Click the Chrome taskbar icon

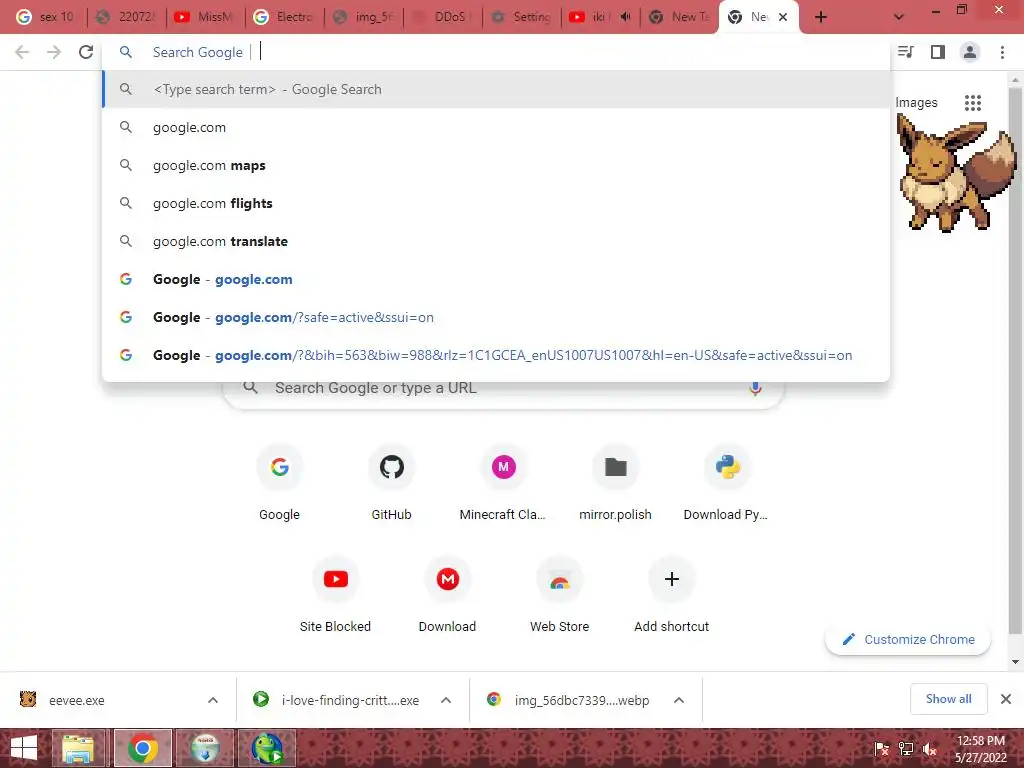click(x=142, y=748)
